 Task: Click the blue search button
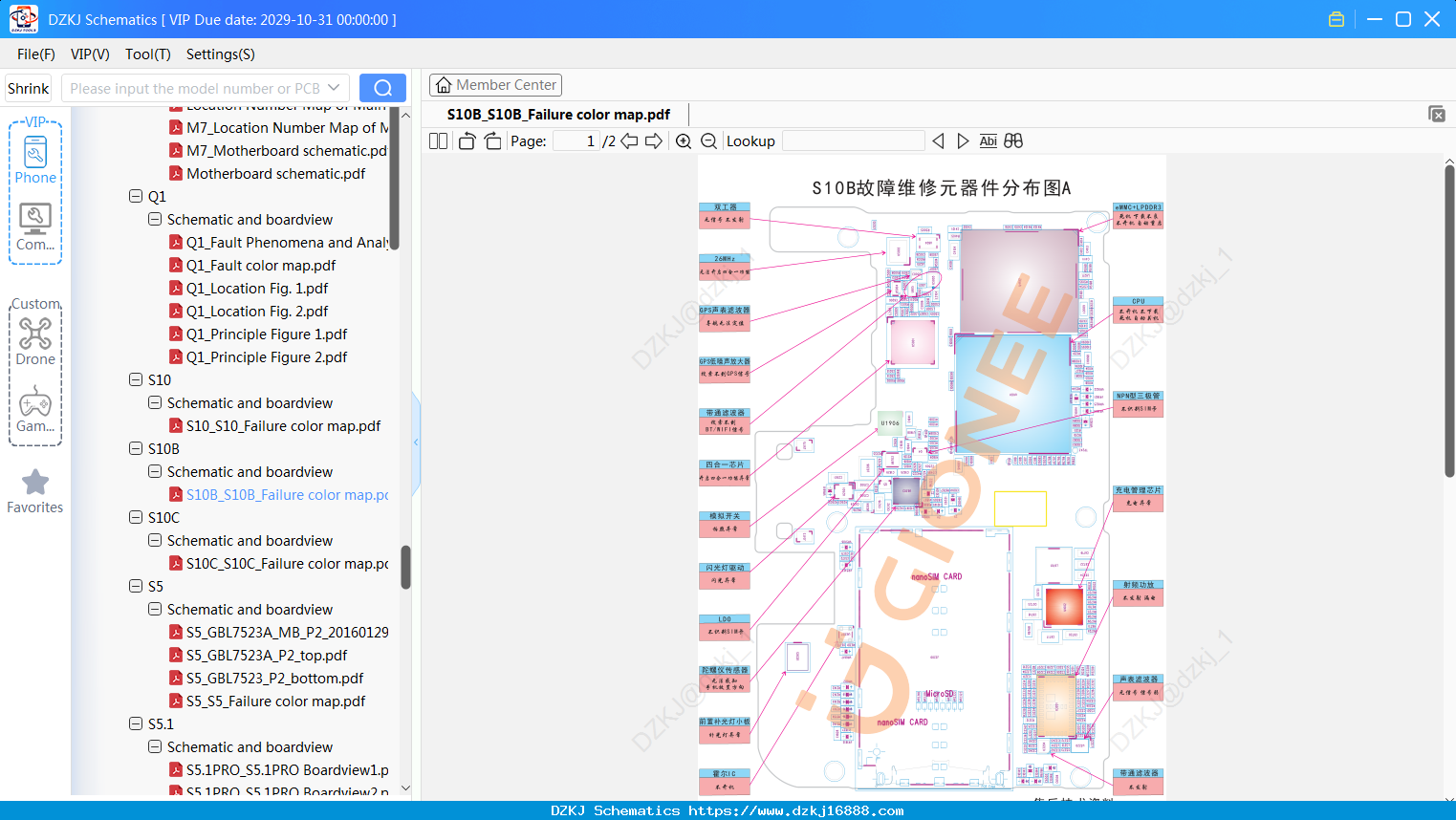pyautogui.click(x=382, y=88)
